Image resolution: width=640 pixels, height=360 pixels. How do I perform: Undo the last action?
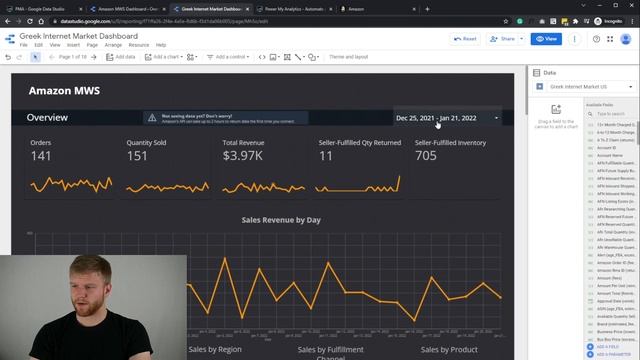8,57
